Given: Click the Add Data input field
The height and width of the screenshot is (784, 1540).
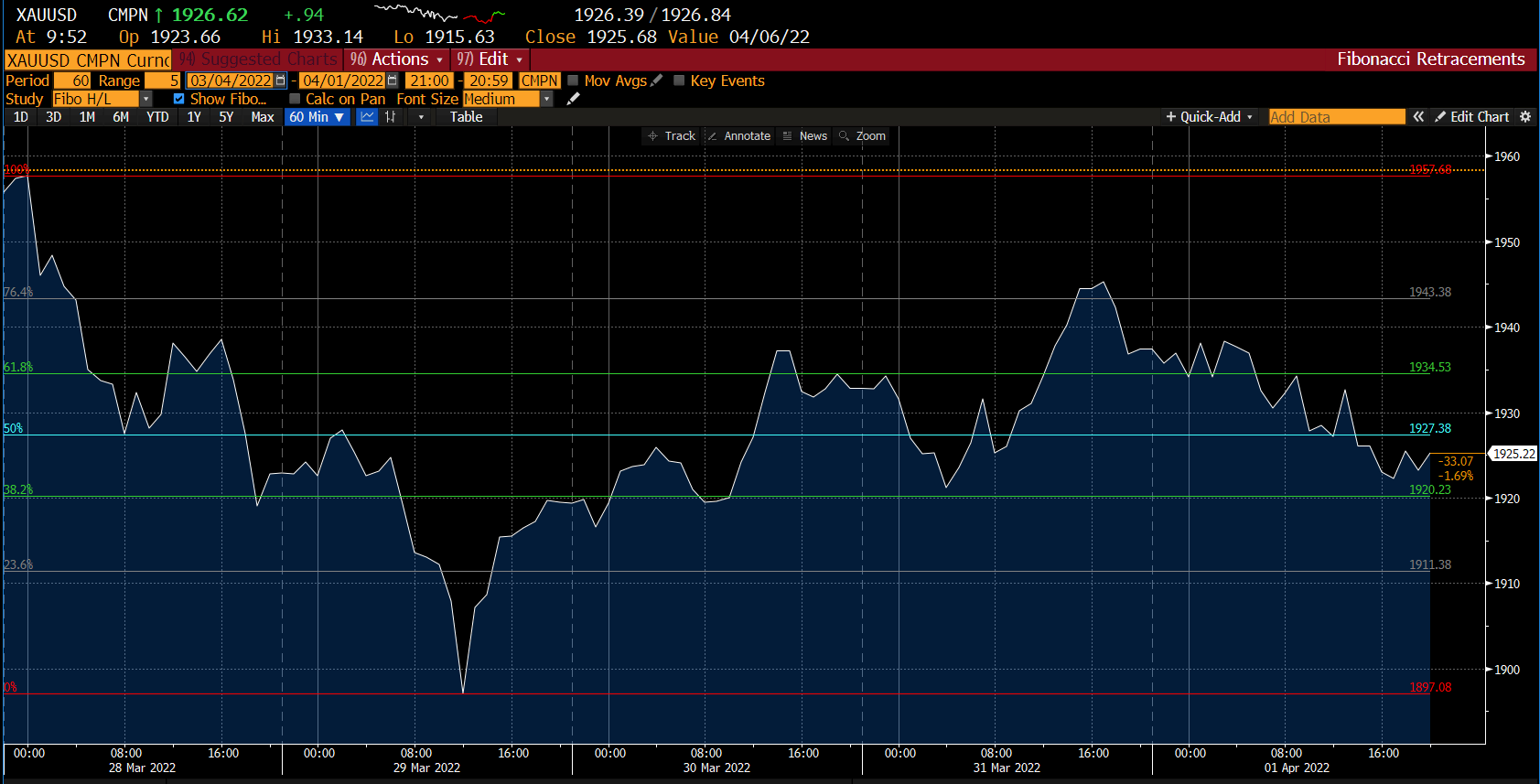Looking at the screenshot, I should pyautogui.click(x=1336, y=117).
